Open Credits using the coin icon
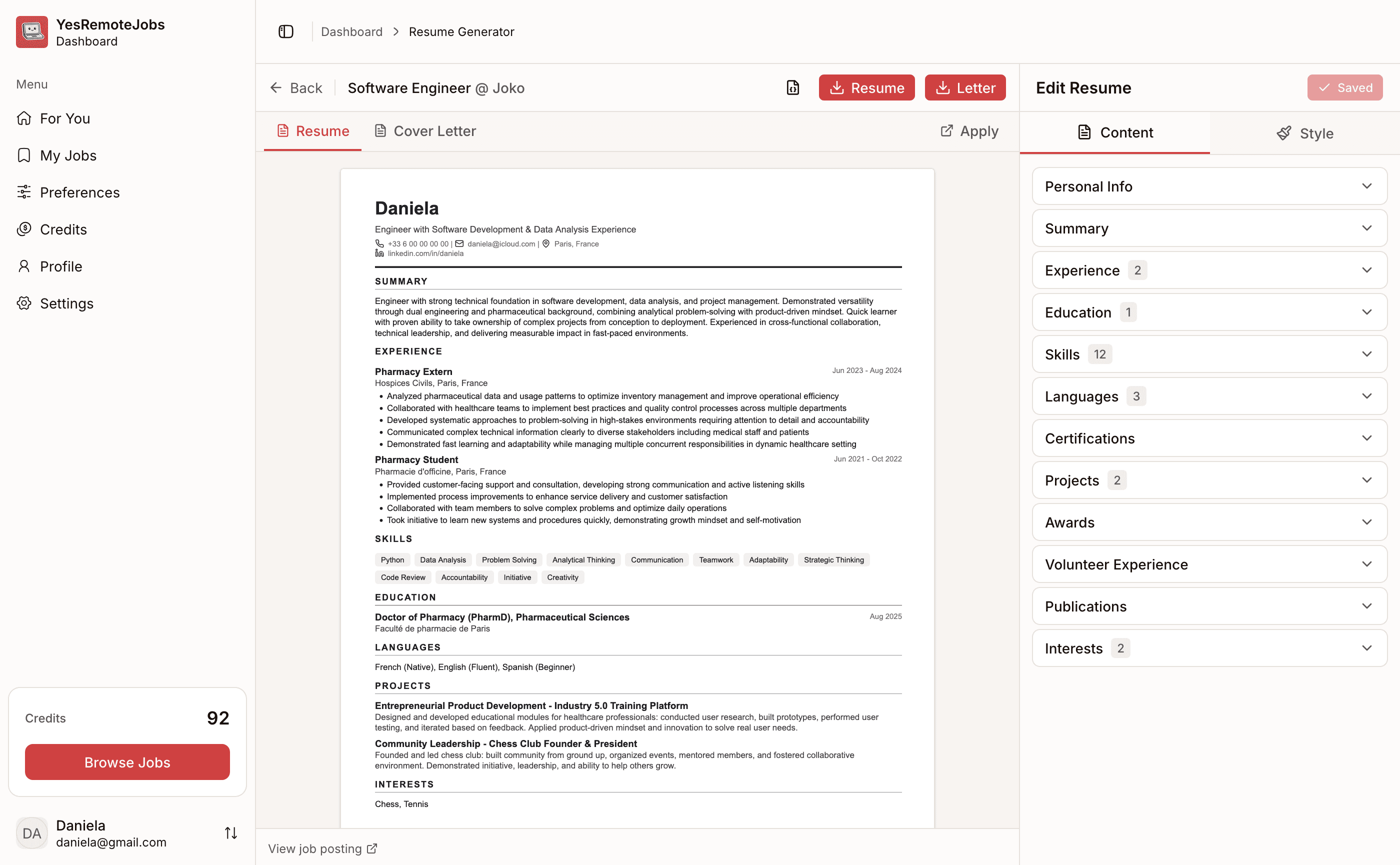The image size is (1400, 865). 24,229
